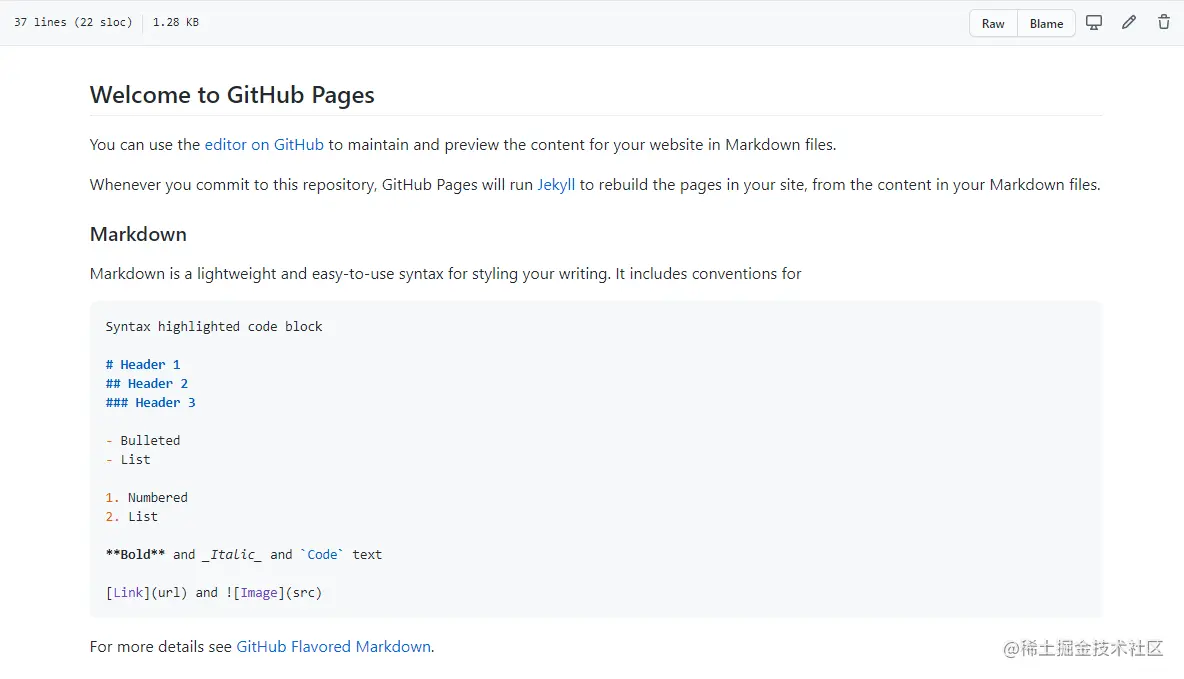1184x679 pixels.
Task: Click the `Code` text in code block
Action: (322, 554)
